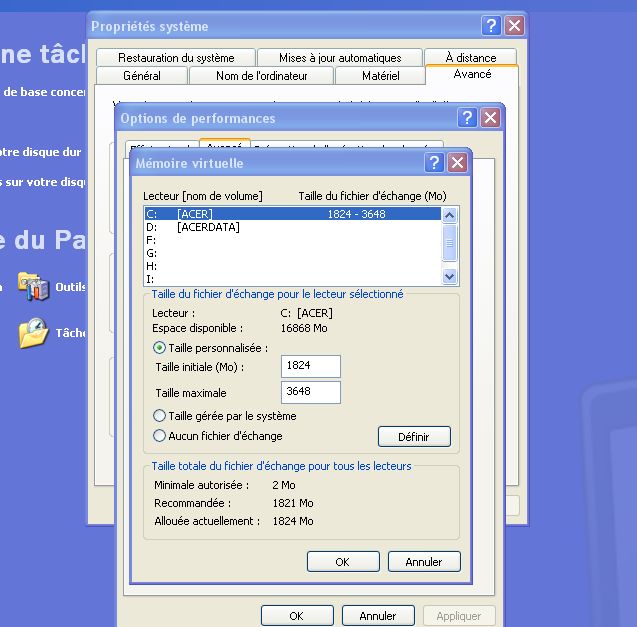Select drive F: in the list

pos(293,240)
